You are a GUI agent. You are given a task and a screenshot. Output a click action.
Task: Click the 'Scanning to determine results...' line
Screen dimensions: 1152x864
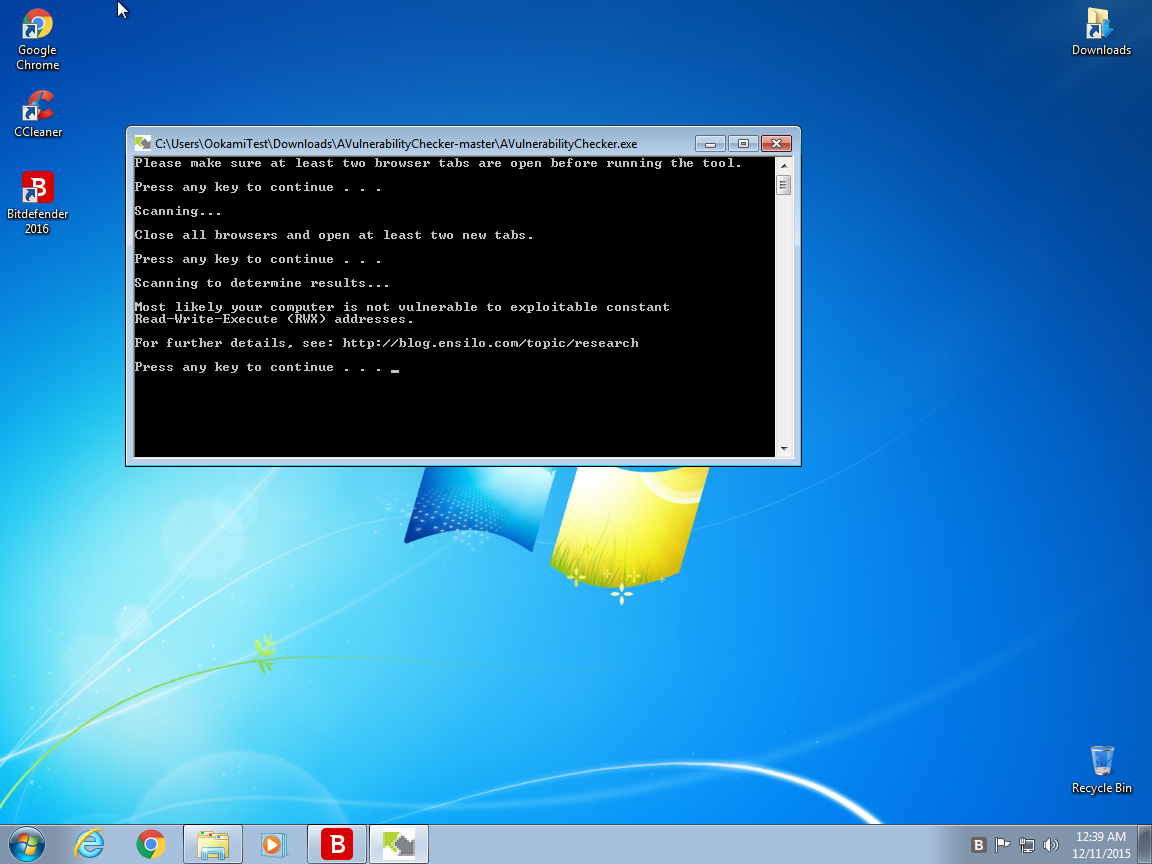(262, 284)
